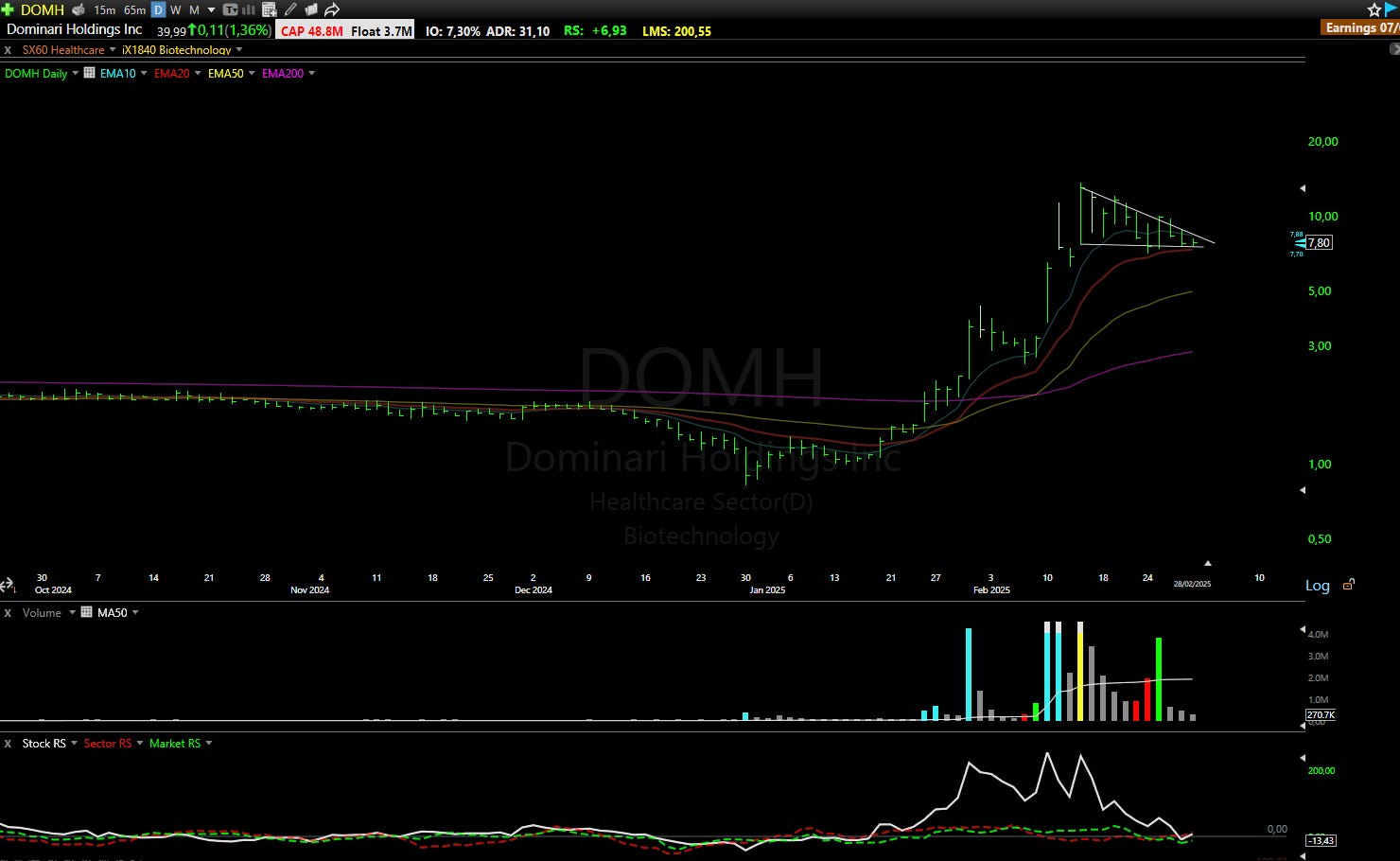Image resolution: width=1400 pixels, height=861 pixels.
Task: Select the M monthly timeframe
Action: point(194,9)
